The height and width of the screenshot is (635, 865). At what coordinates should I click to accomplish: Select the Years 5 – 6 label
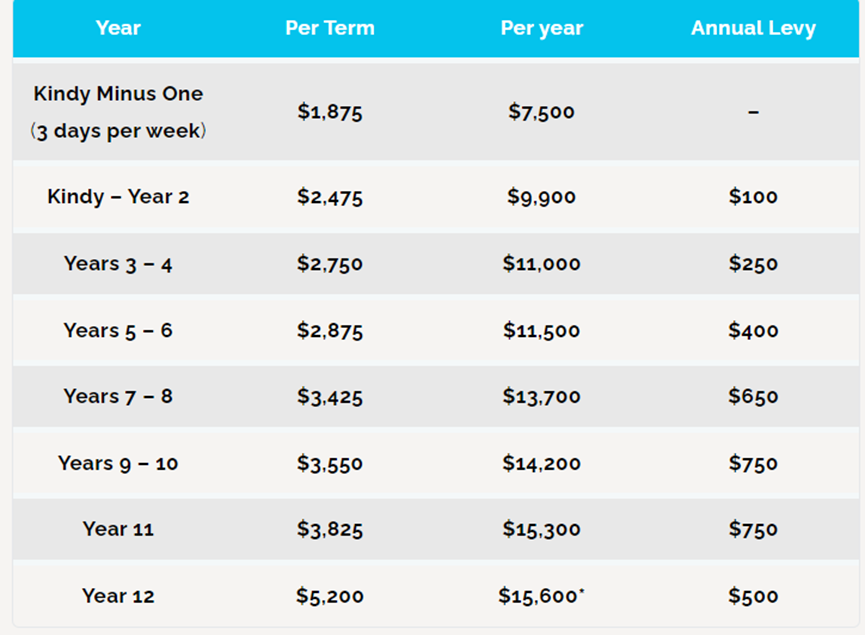[118, 330]
